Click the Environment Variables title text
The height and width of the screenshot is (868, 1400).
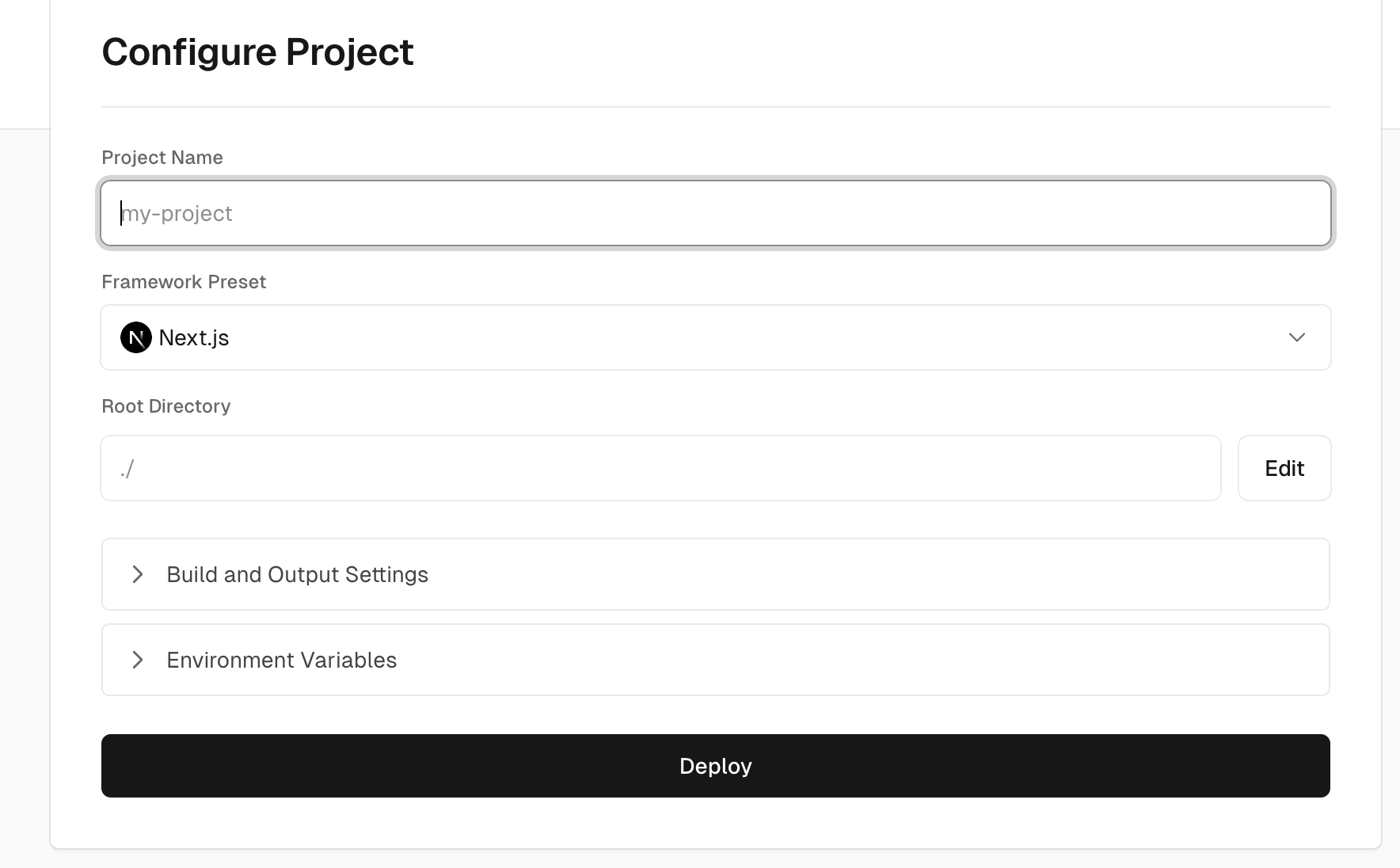[x=281, y=660]
